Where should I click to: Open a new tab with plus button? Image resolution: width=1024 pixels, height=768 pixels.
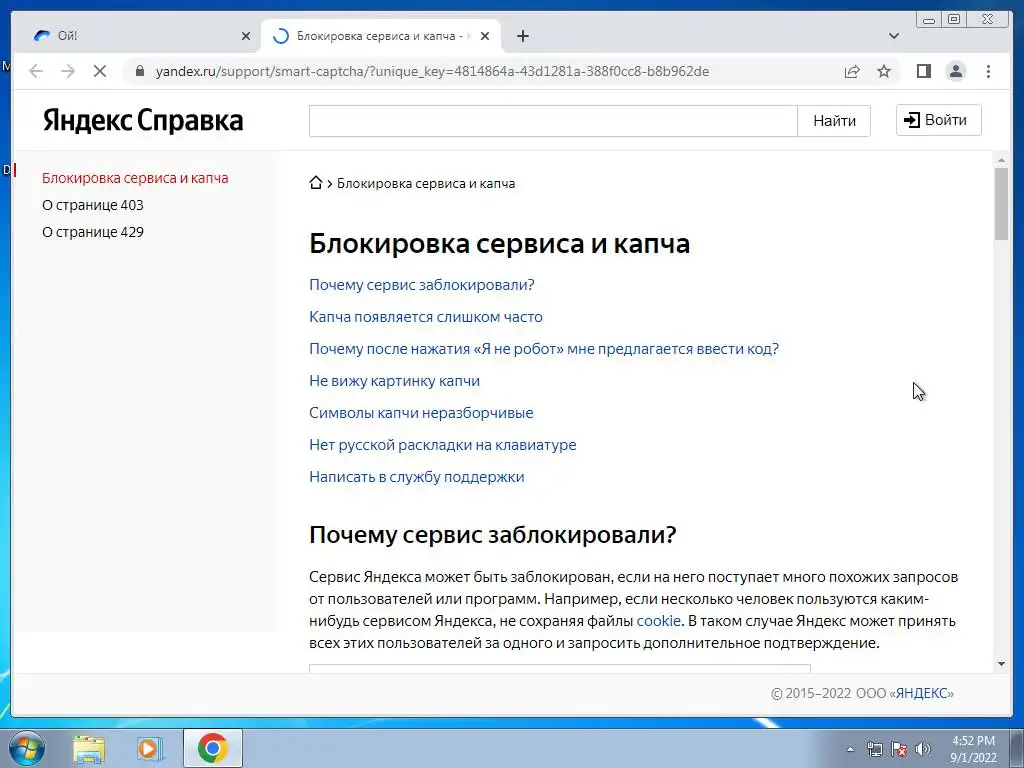(522, 36)
